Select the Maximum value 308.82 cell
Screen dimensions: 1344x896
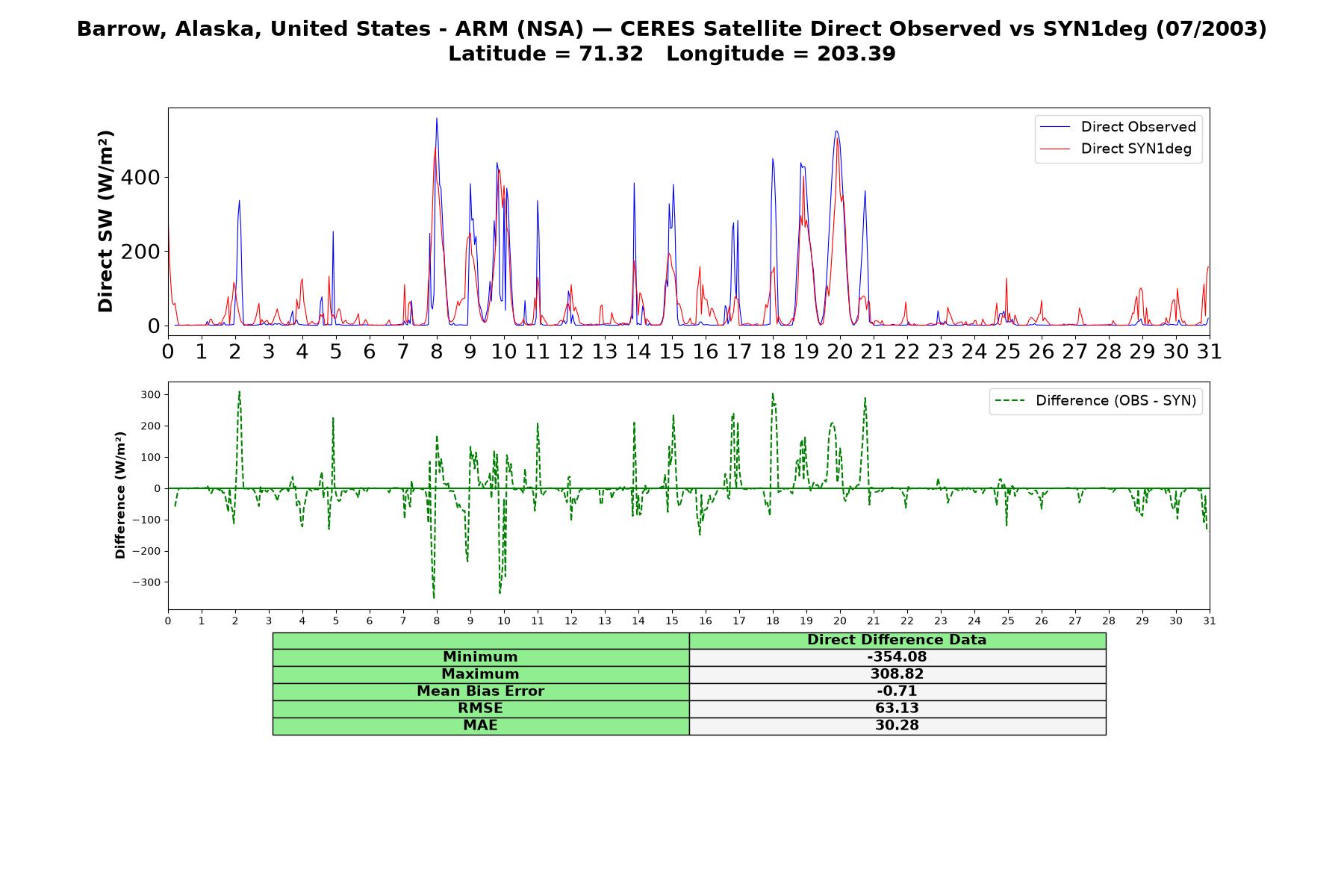(x=897, y=674)
